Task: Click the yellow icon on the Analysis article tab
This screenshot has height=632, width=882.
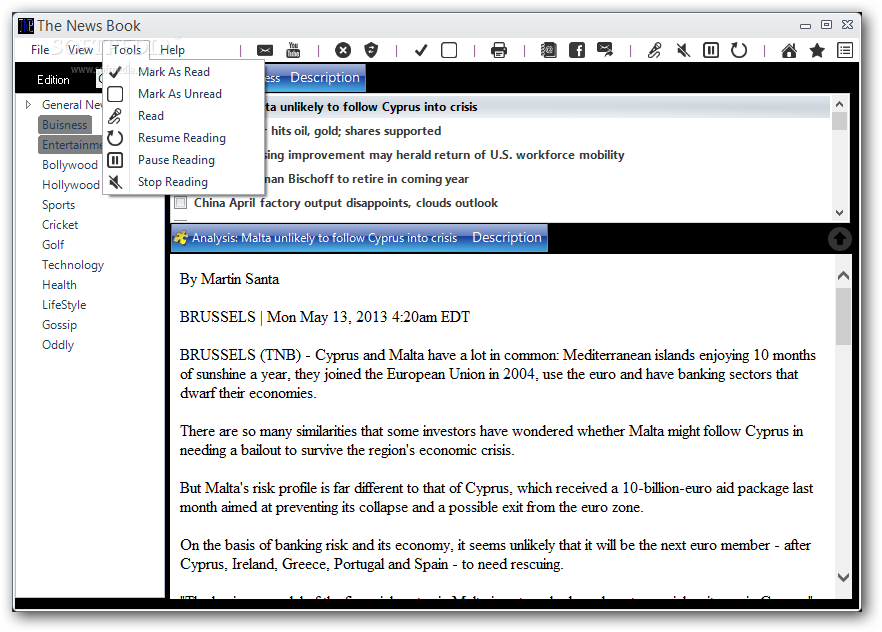Action: [181, 238]
